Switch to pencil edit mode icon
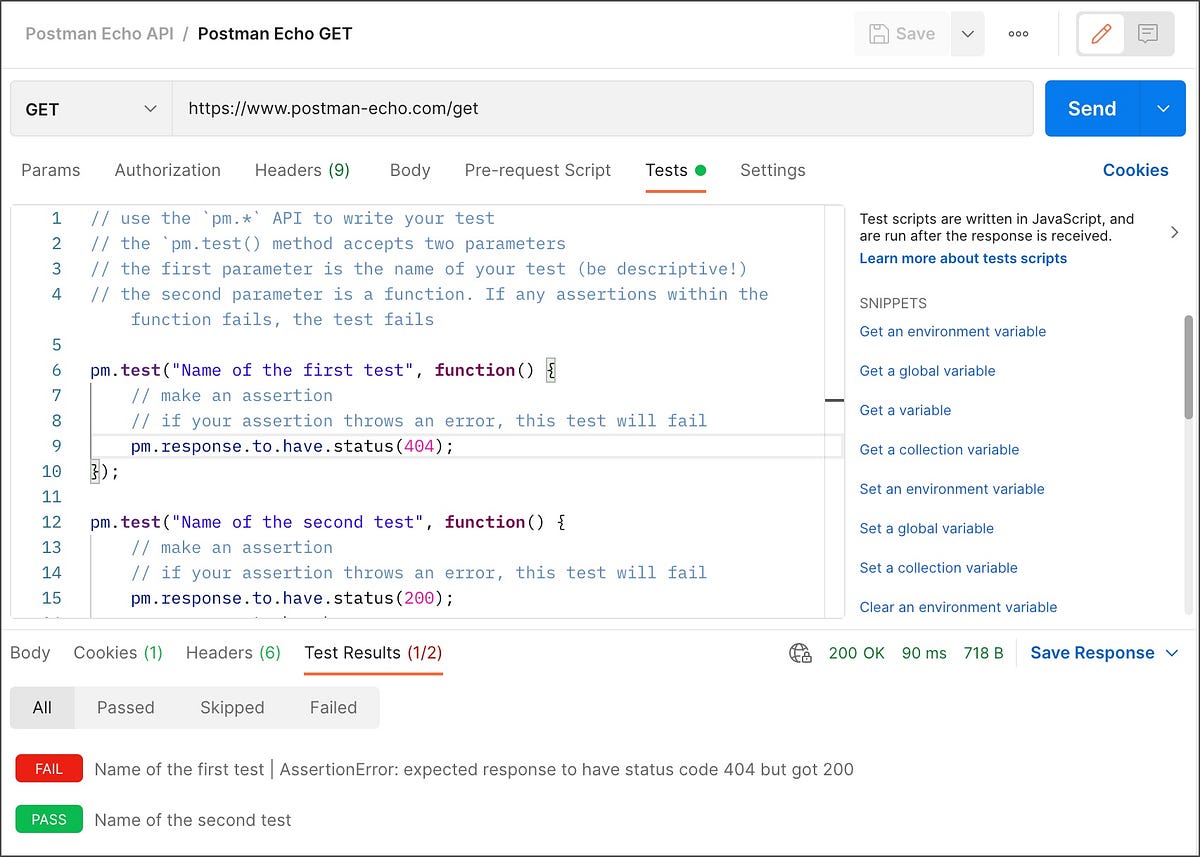 tap(1101, 34)
